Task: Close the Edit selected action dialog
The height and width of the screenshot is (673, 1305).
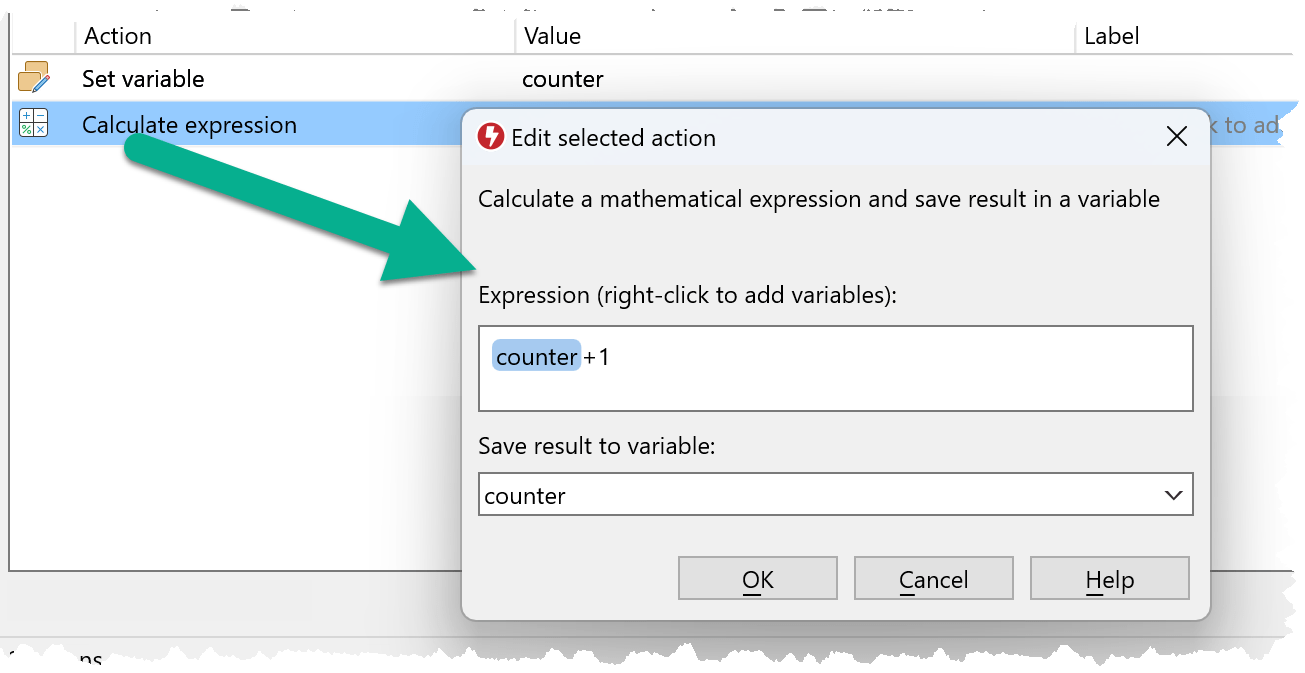Action: coord(1177,137)
